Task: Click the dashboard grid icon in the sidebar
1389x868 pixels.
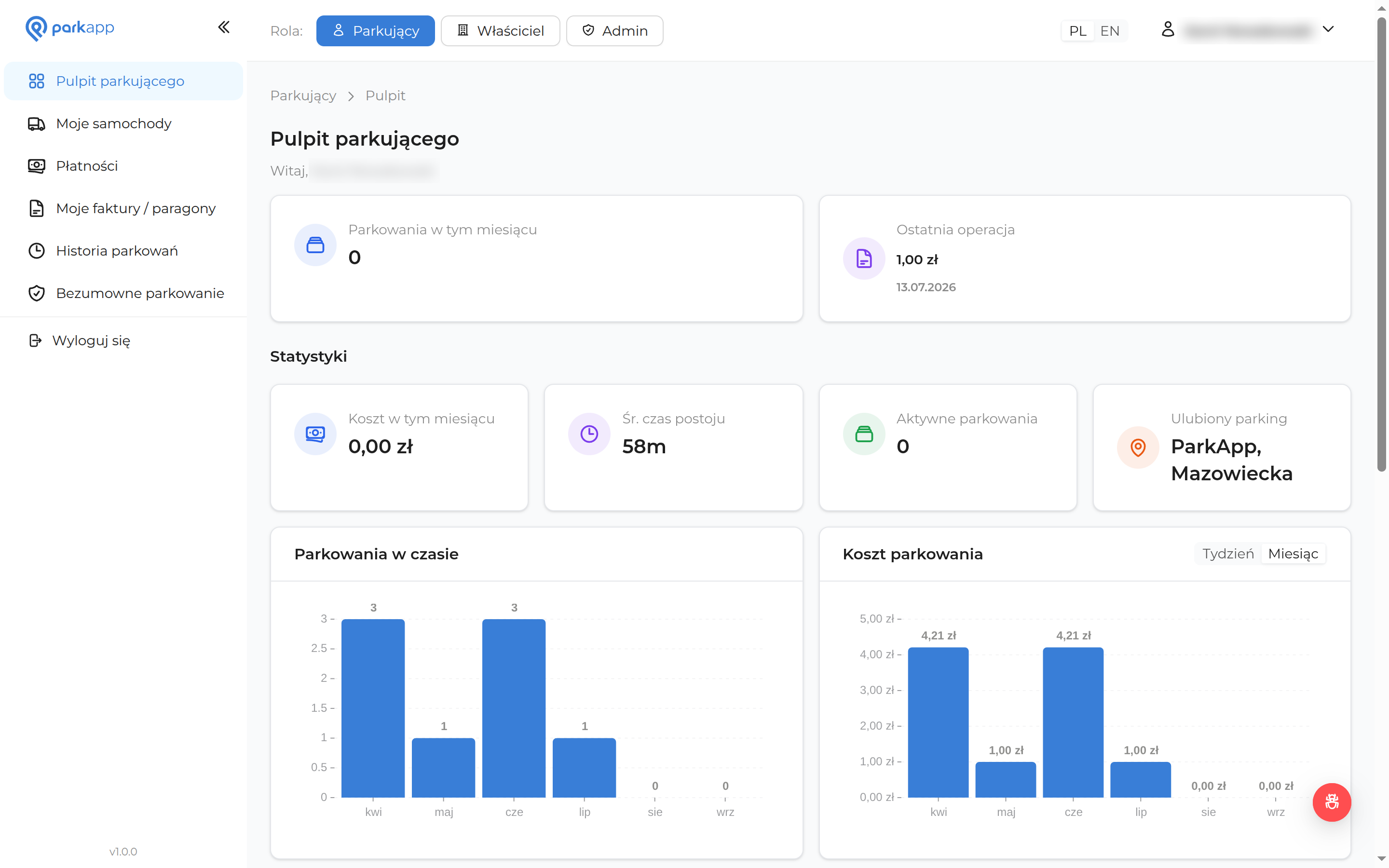Action: point(36,81)
